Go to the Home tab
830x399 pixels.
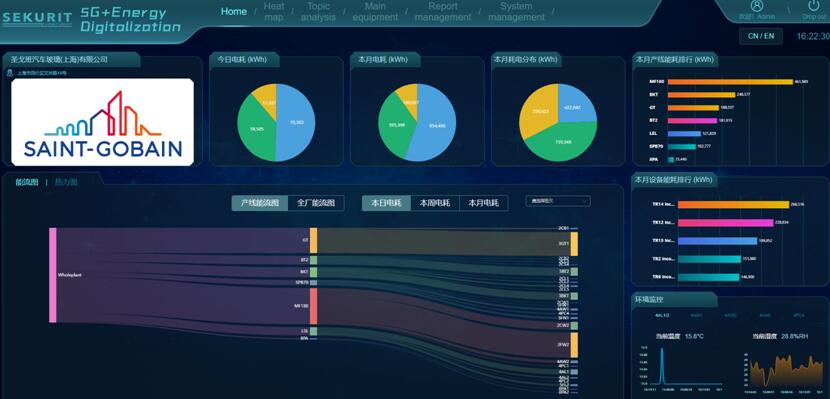pyautogui.click(x=234, y=11)
